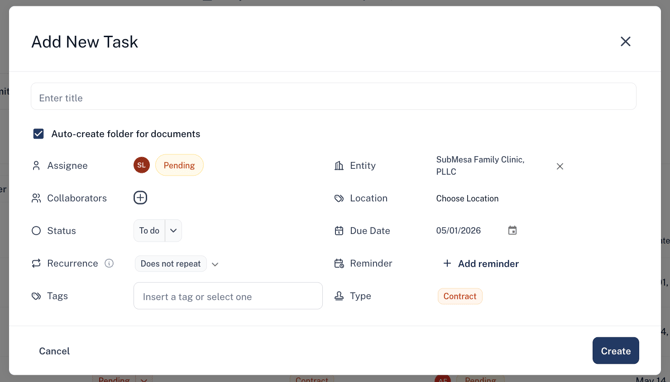This screenshot has height=382, width=670.
Task: Click the SL assignee avatar
Action: [141, 165]
